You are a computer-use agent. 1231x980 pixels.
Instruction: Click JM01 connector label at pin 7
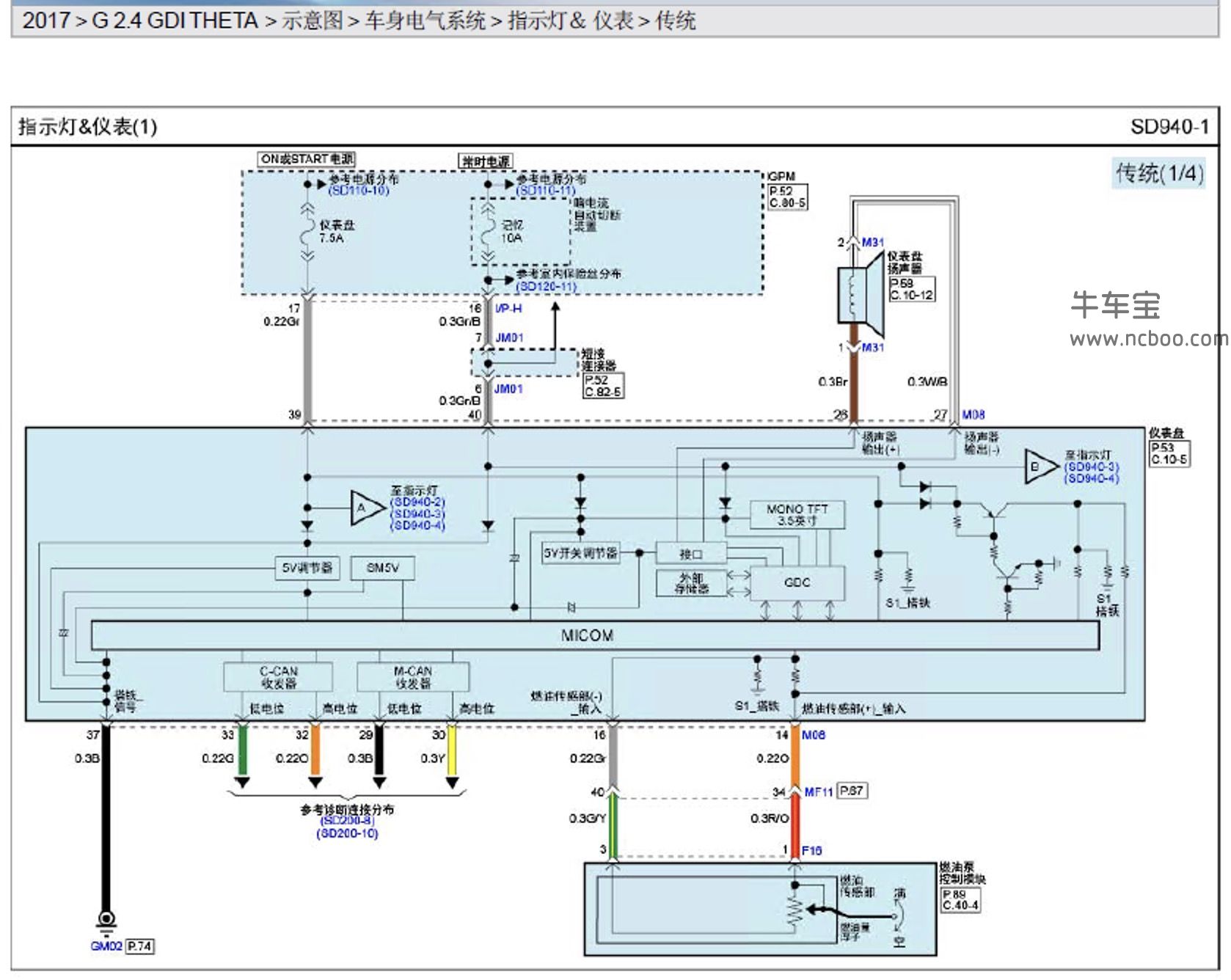click(509, 338)
